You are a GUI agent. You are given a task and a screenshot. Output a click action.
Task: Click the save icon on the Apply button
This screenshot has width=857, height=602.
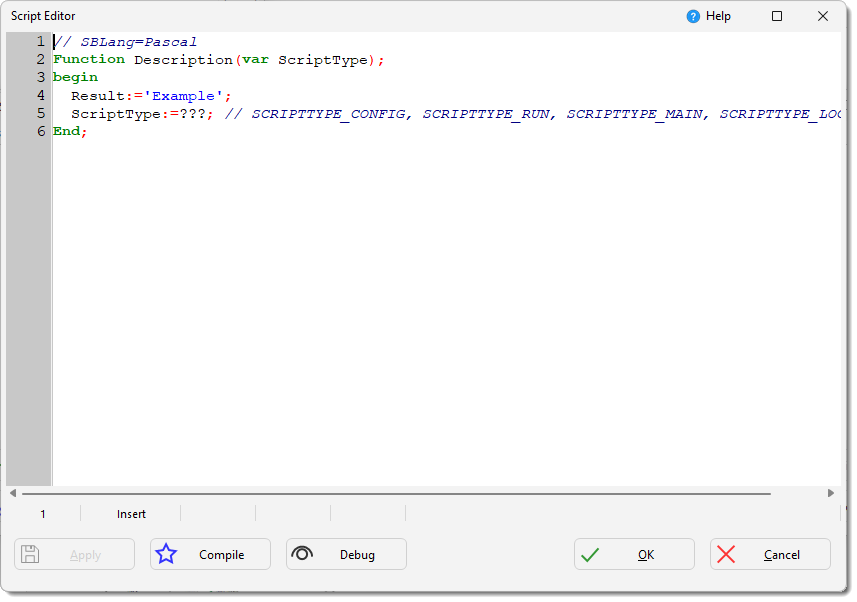tap(31, 554)
